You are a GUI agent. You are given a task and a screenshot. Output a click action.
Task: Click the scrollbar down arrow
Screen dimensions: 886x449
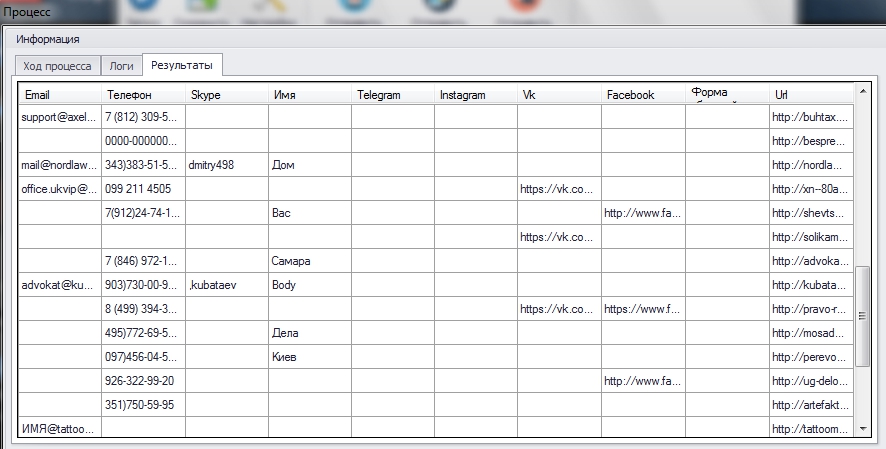(x=862, y=429)
